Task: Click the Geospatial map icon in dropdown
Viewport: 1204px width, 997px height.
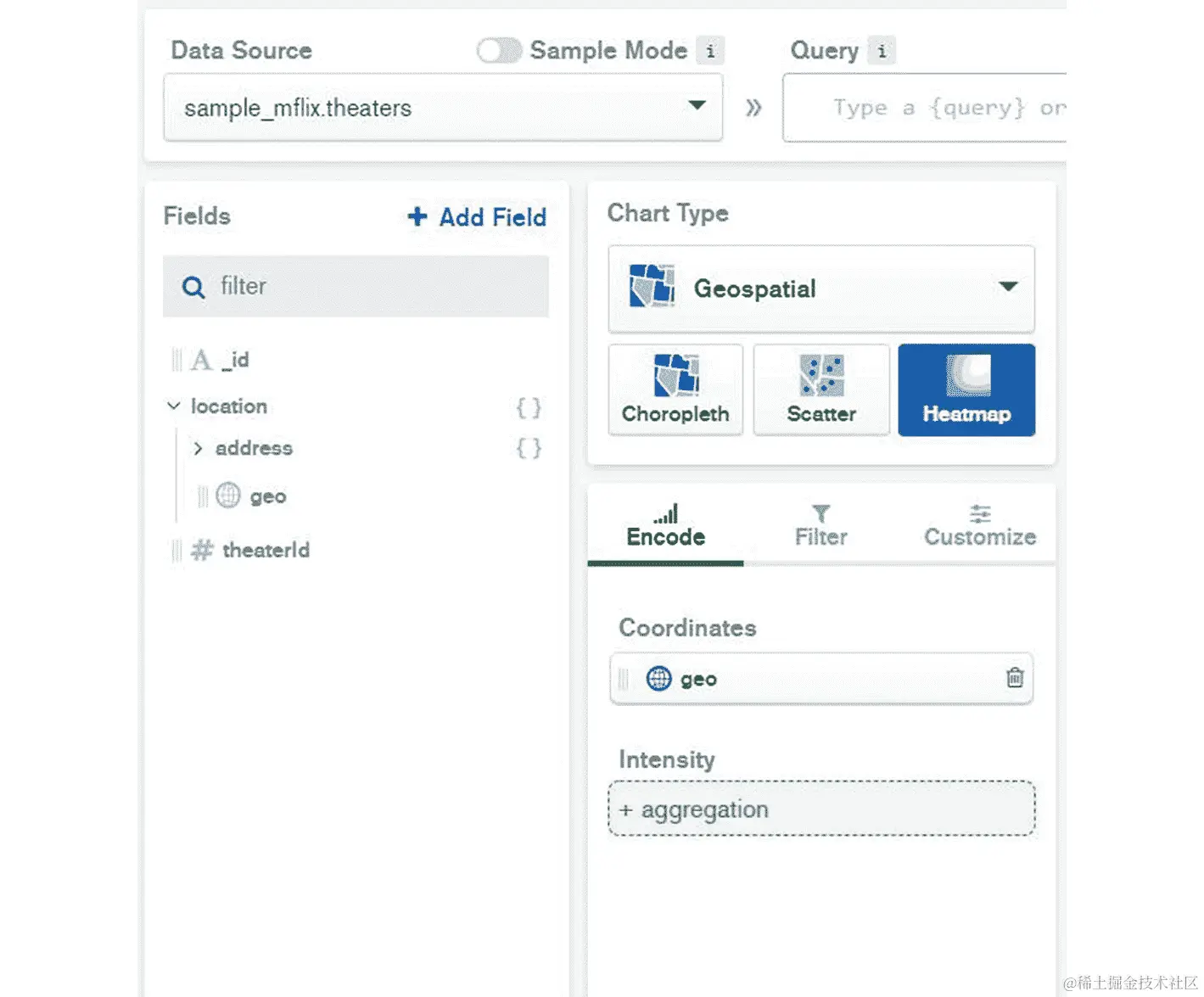Action: click(x=652, y=286)
